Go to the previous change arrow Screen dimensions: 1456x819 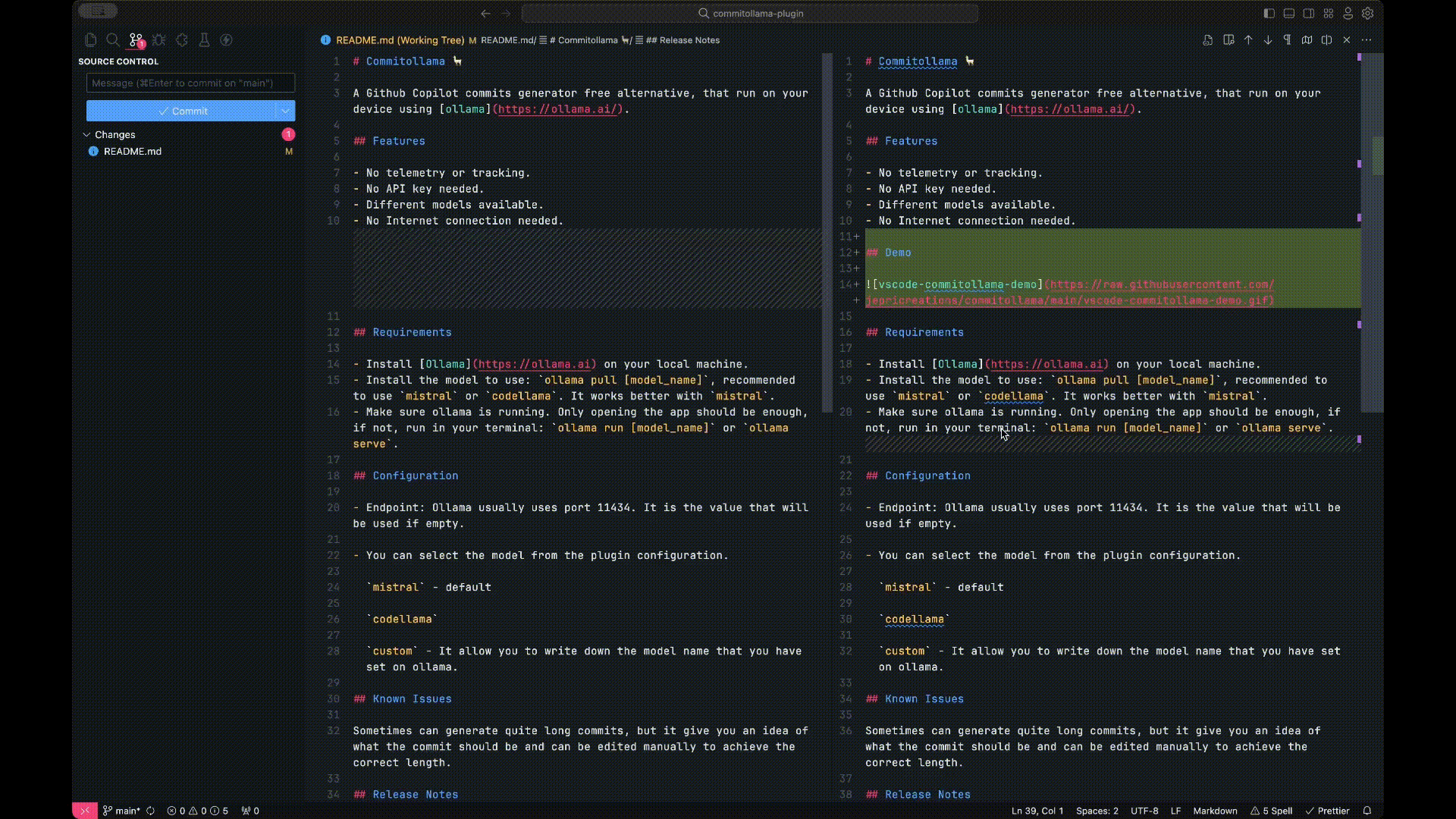(1248, 40)
